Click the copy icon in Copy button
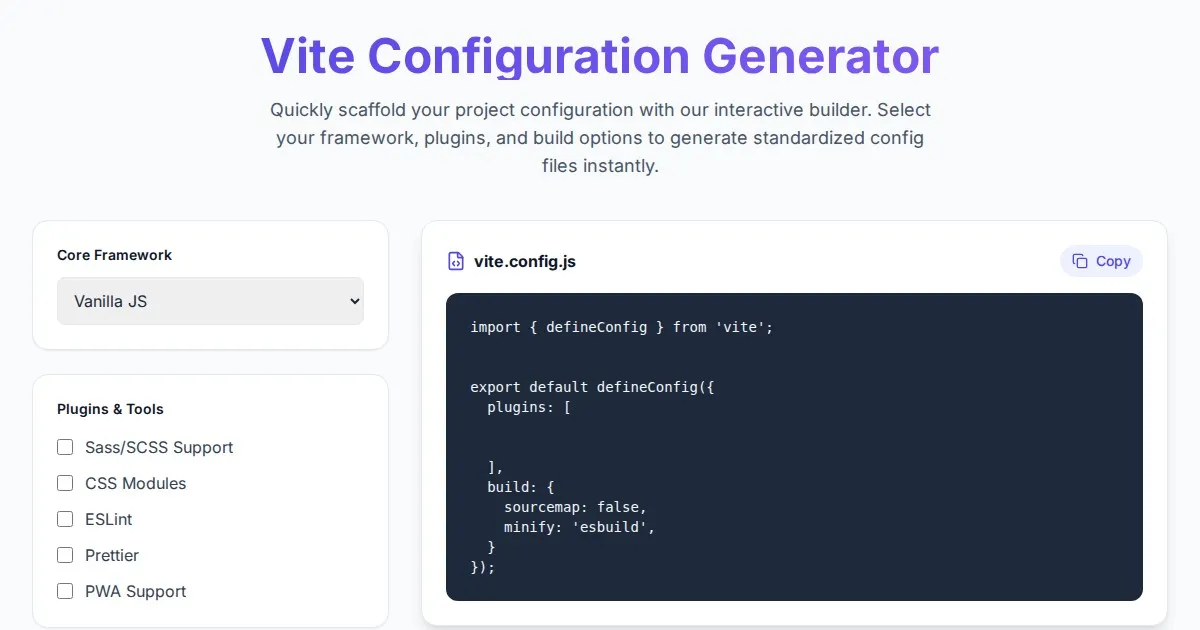Screen dimensions: 1200x630 coord(1080,261)
